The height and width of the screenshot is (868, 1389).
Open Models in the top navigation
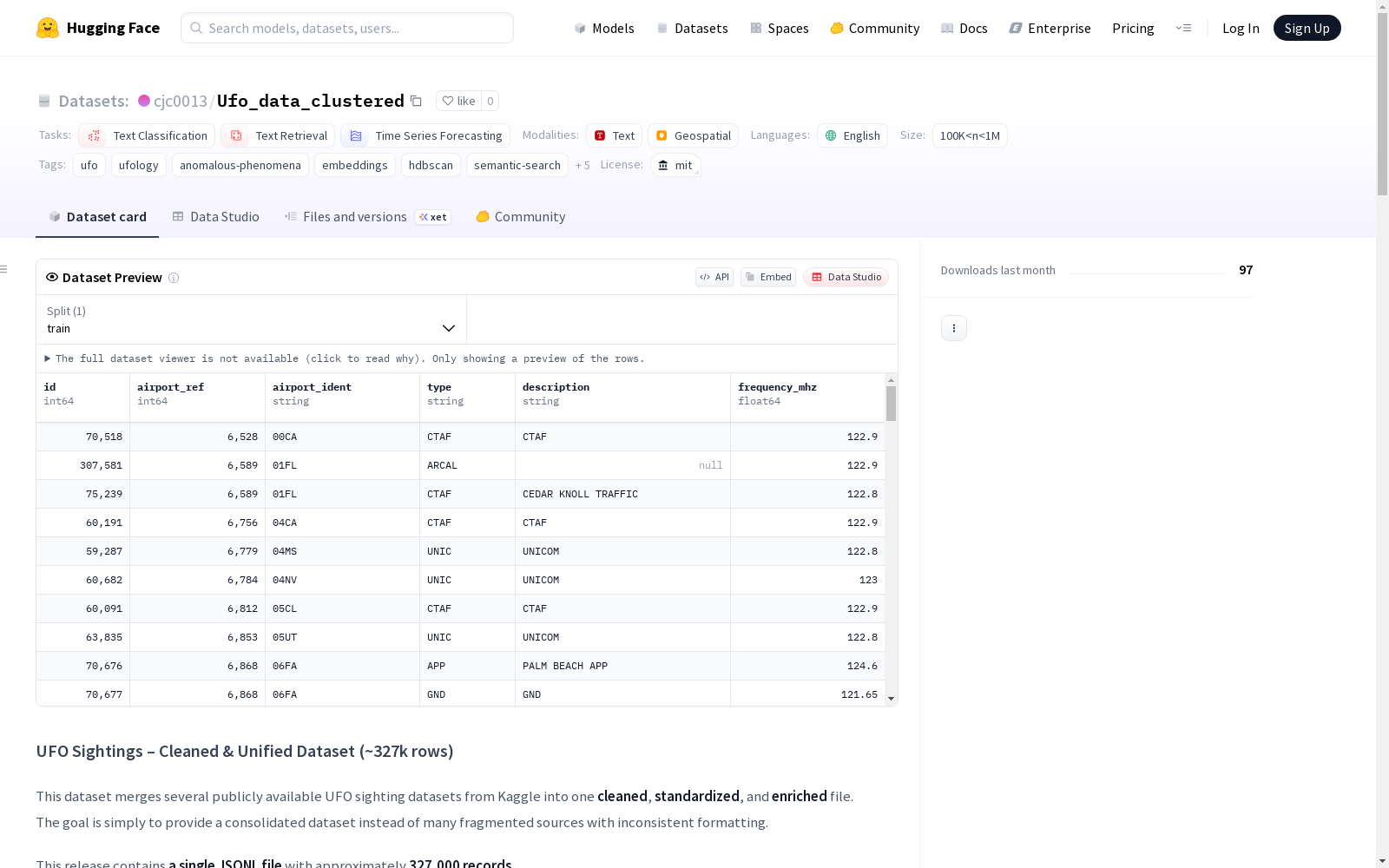(x=604, y=28)
